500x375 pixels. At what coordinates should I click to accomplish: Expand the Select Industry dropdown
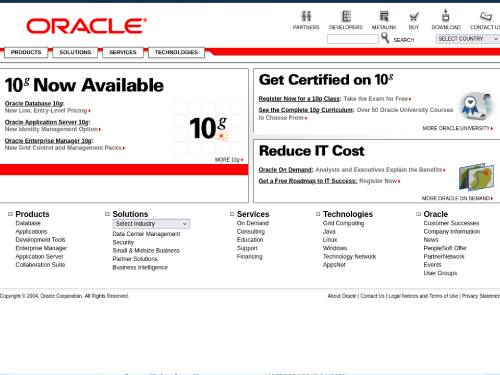pos(151,224)
